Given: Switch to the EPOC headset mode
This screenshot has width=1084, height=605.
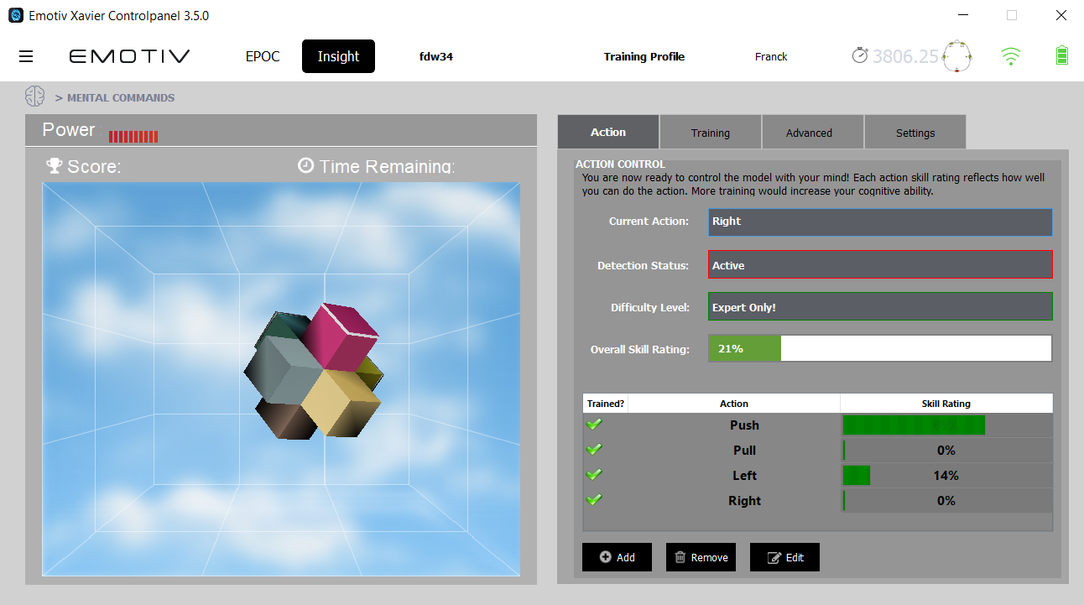Looking at the screenshot, I should [x=263, y=56].
